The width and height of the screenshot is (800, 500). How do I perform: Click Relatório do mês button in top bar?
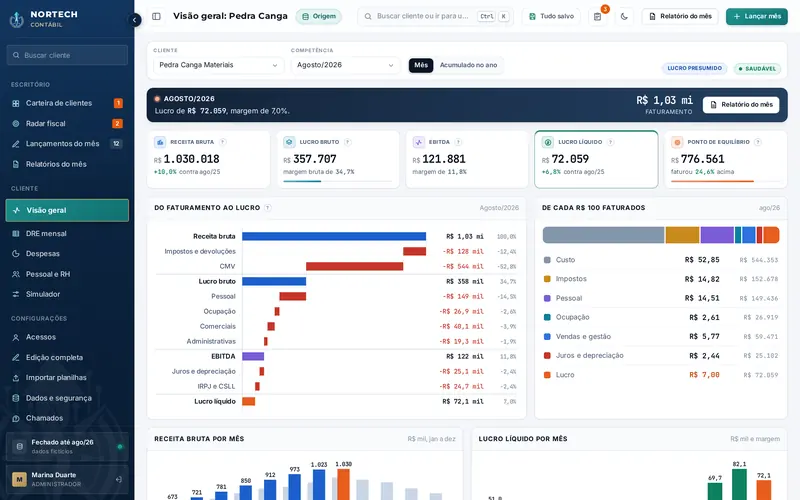pyautogui.click(x=680, y=16)
